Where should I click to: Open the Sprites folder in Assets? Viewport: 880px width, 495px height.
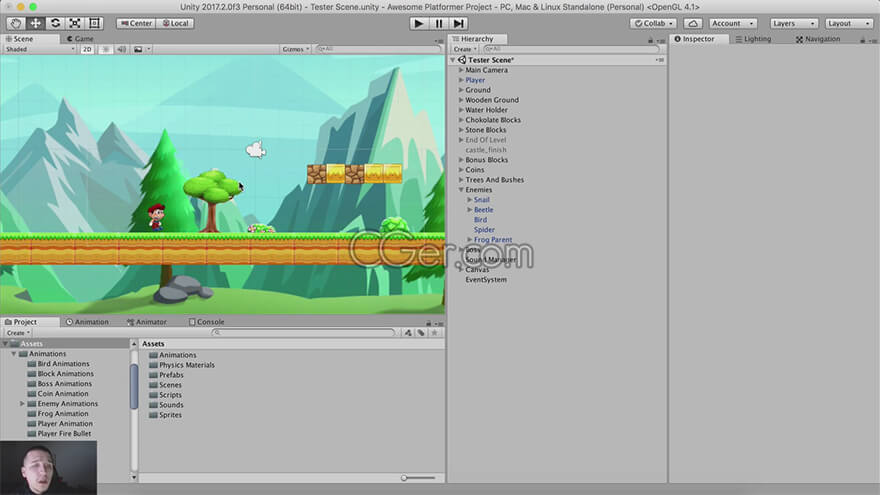165,415
